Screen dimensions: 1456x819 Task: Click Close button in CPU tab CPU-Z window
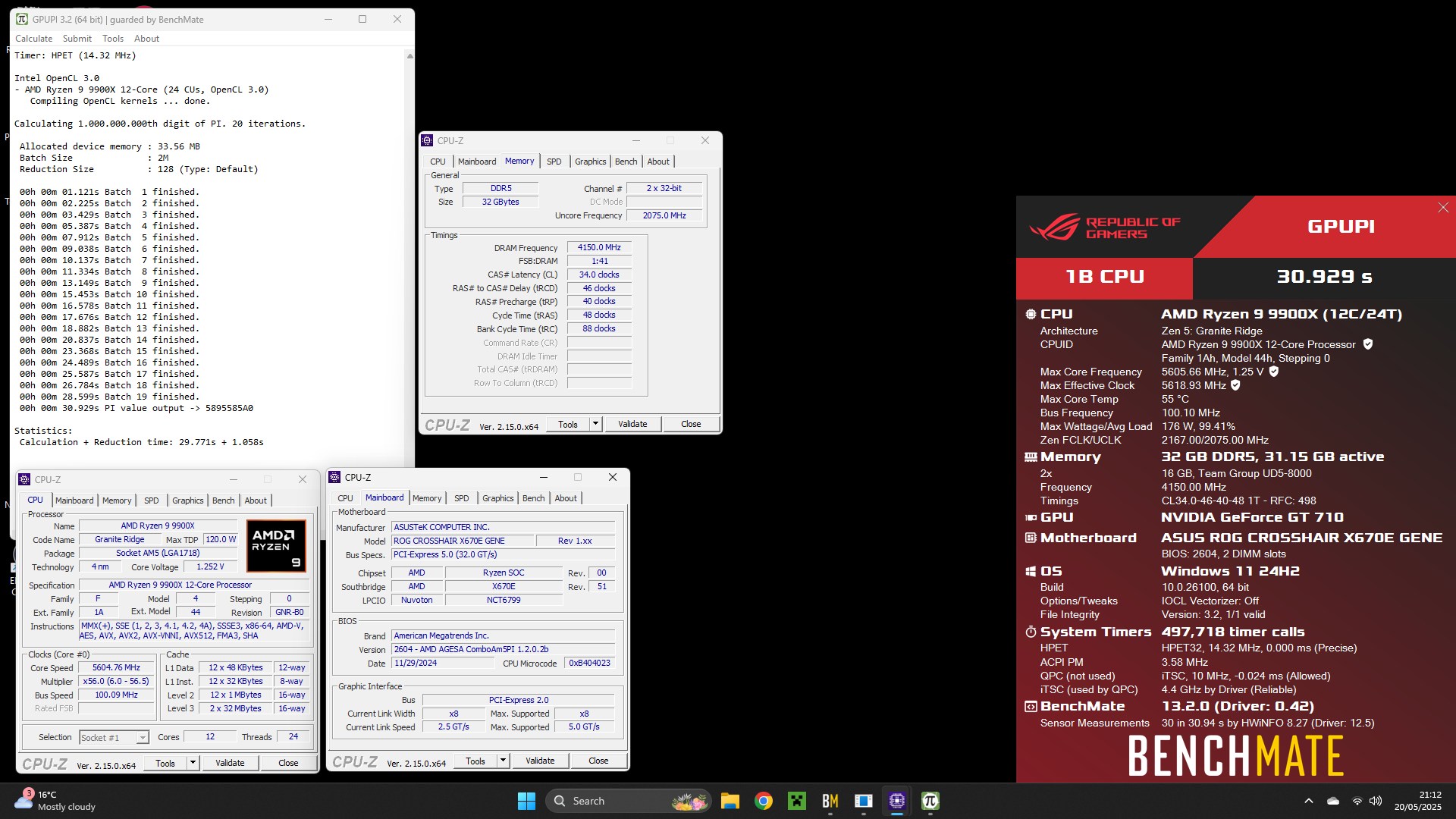[x=288, y=763]
